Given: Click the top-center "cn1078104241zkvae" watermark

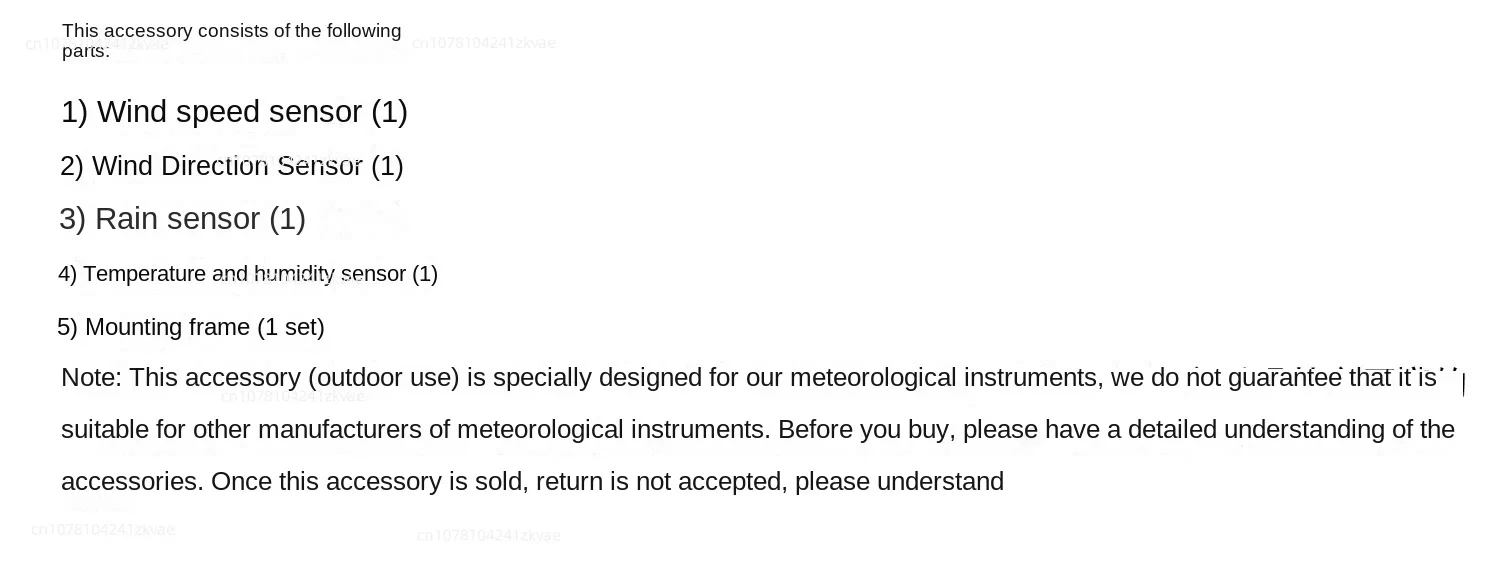Looking at the screenshot, I should (x=484, y=43).
